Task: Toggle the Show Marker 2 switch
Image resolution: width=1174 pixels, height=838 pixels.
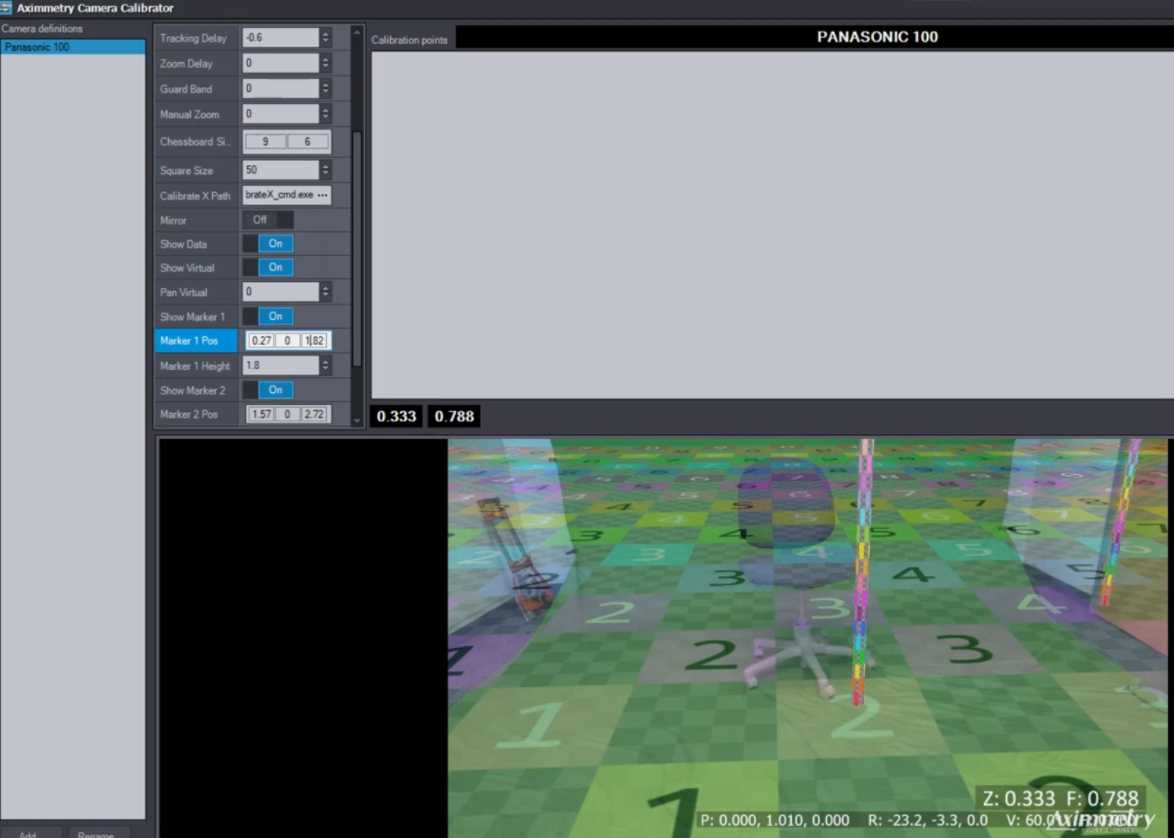Action: pos(267,390)
